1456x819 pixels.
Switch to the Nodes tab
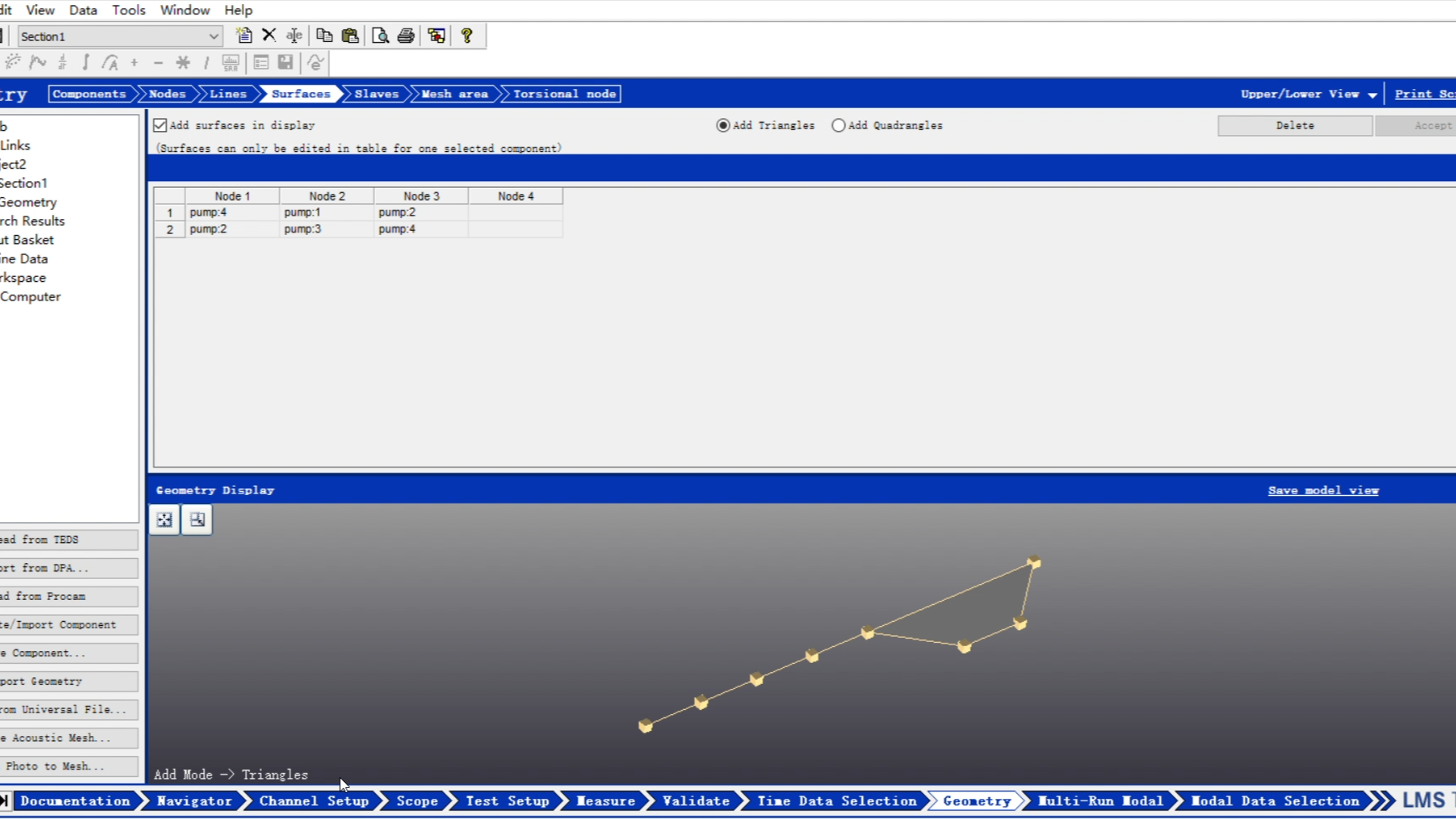(167, 94)
